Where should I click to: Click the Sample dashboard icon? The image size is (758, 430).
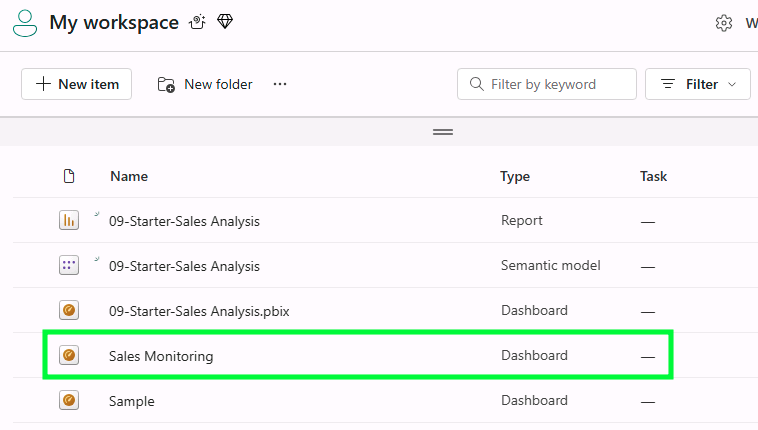(69, 400)
